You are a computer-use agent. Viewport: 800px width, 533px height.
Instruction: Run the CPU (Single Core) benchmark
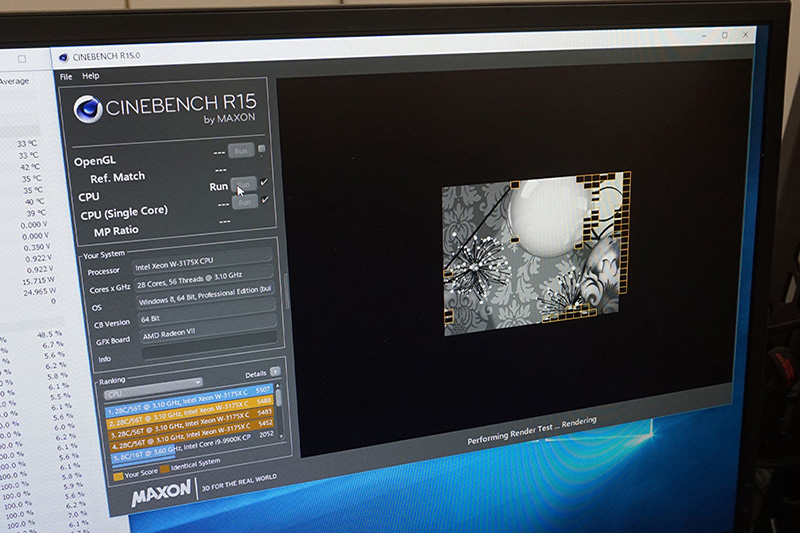(x=245, y=202)
